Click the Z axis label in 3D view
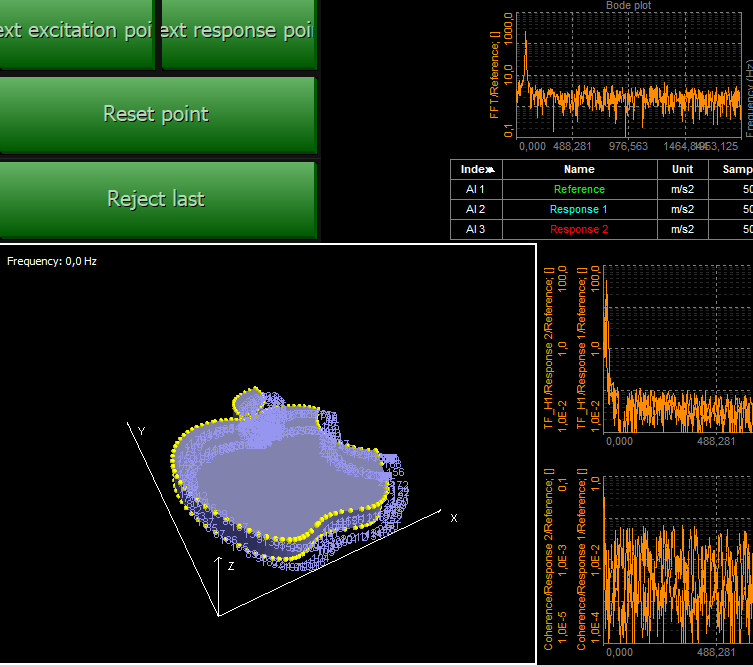The image size is (753, 667). 231,566
